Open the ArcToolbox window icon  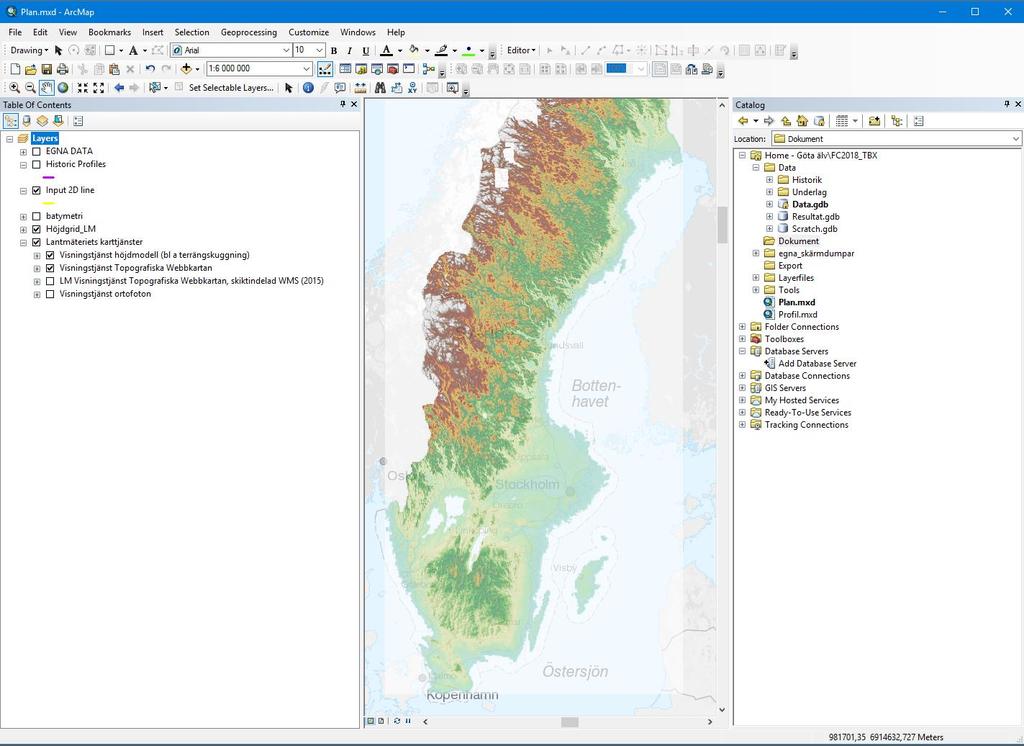392,69
